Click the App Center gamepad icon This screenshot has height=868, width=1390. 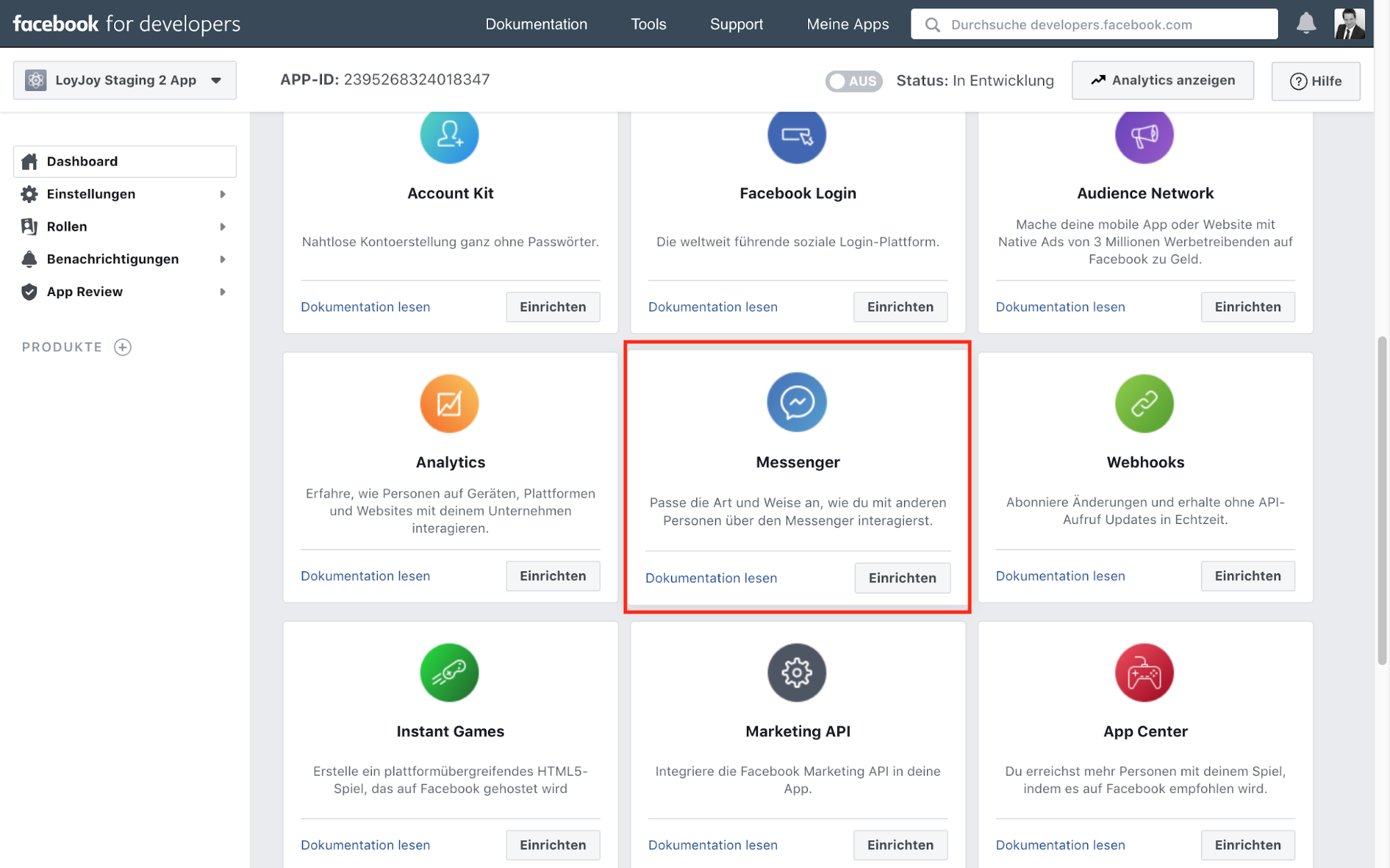1144,672
